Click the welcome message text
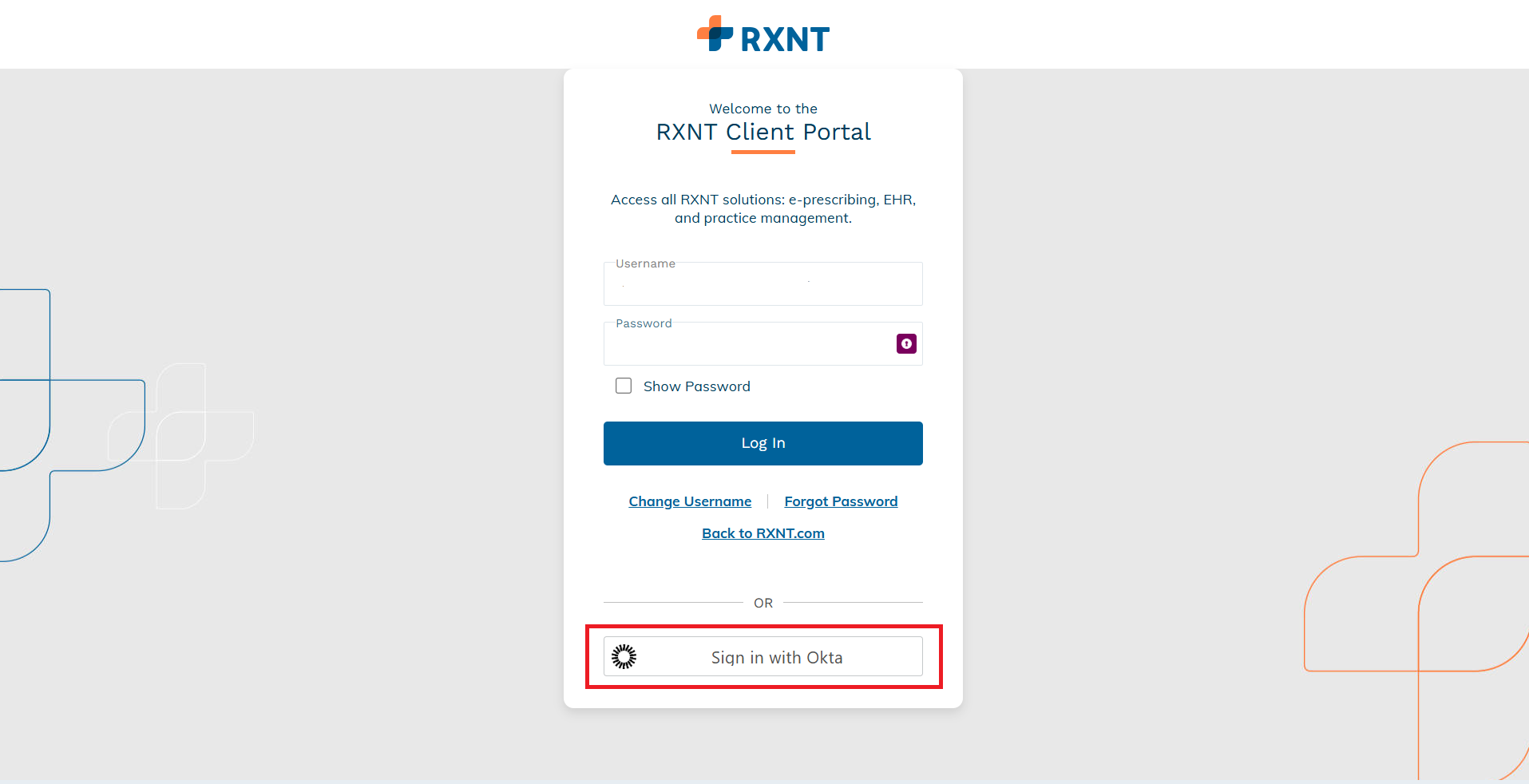 (x=763, y=109)
